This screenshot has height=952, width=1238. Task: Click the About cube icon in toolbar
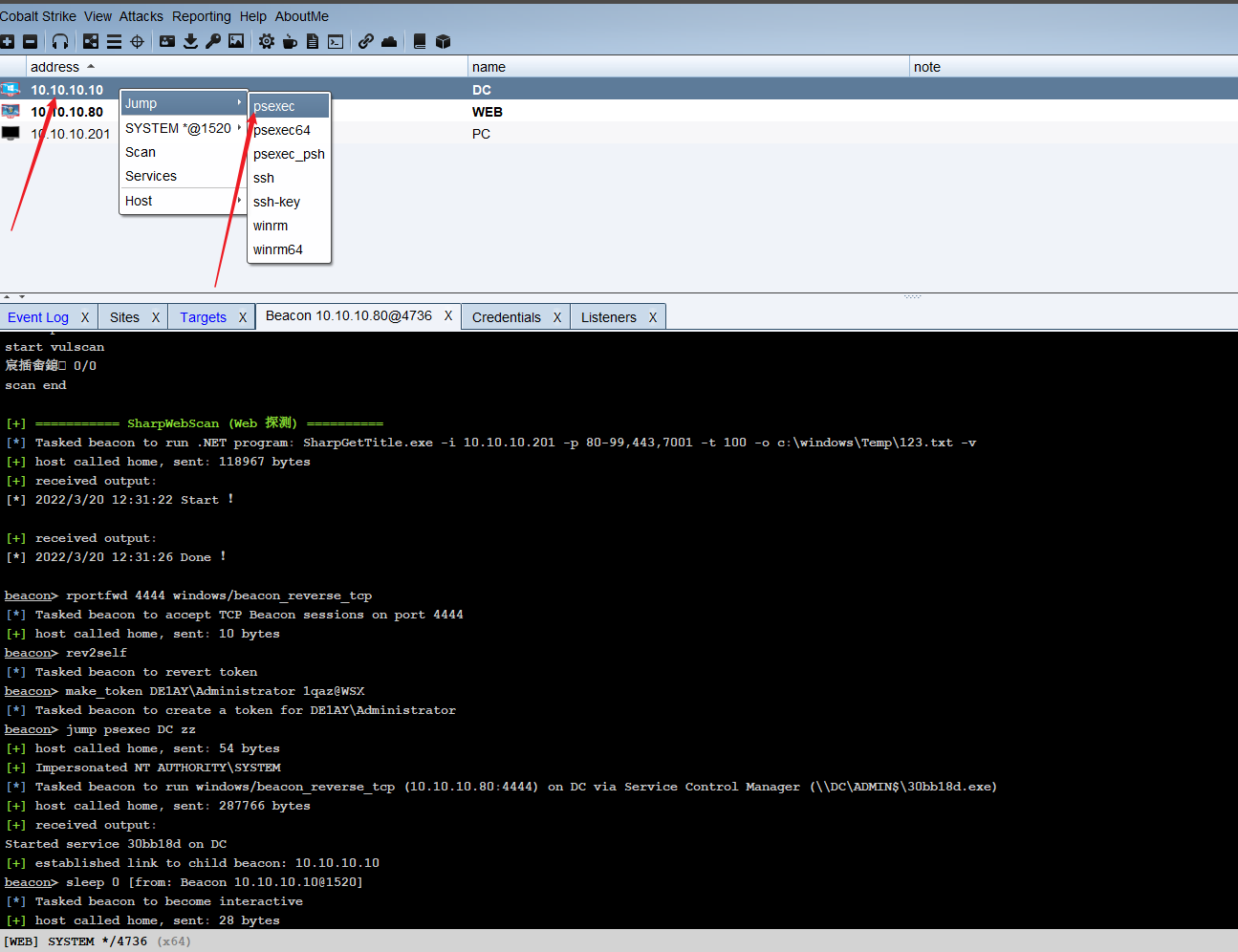point(443,41)
